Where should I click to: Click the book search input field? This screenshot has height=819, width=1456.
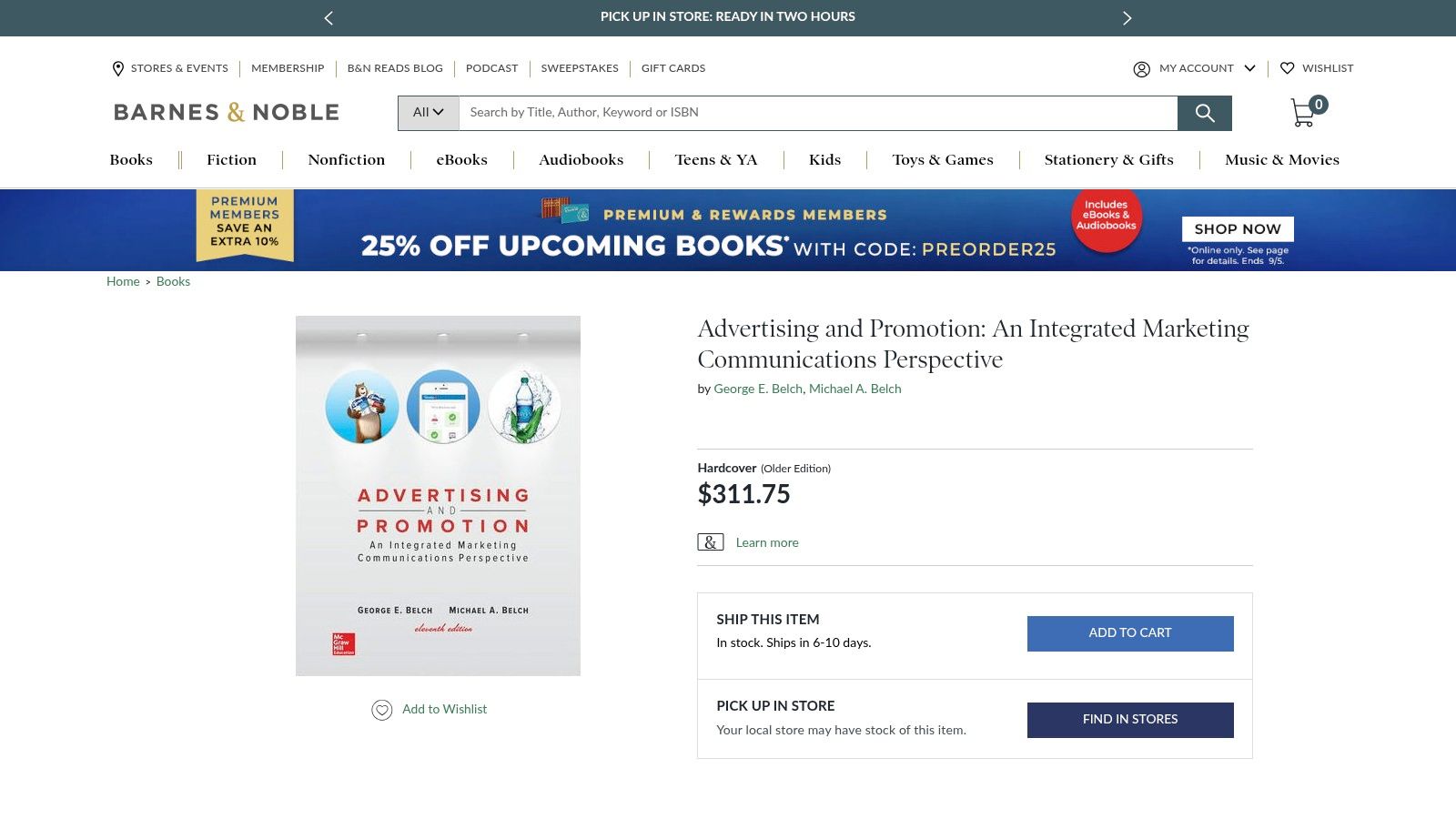tap(817, 113)
